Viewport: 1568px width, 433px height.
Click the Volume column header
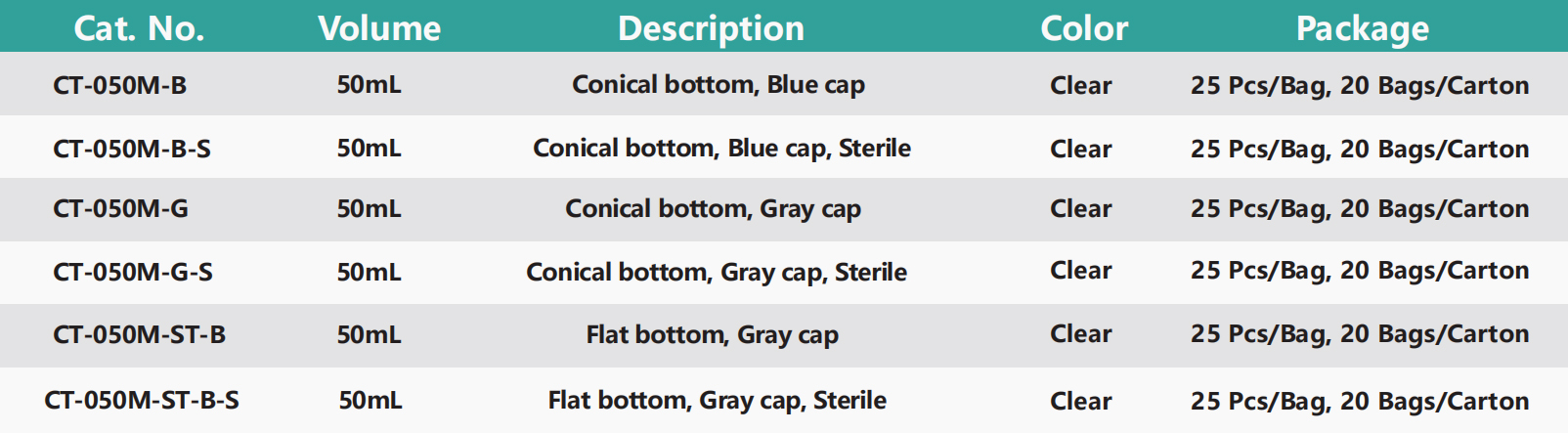379,28
